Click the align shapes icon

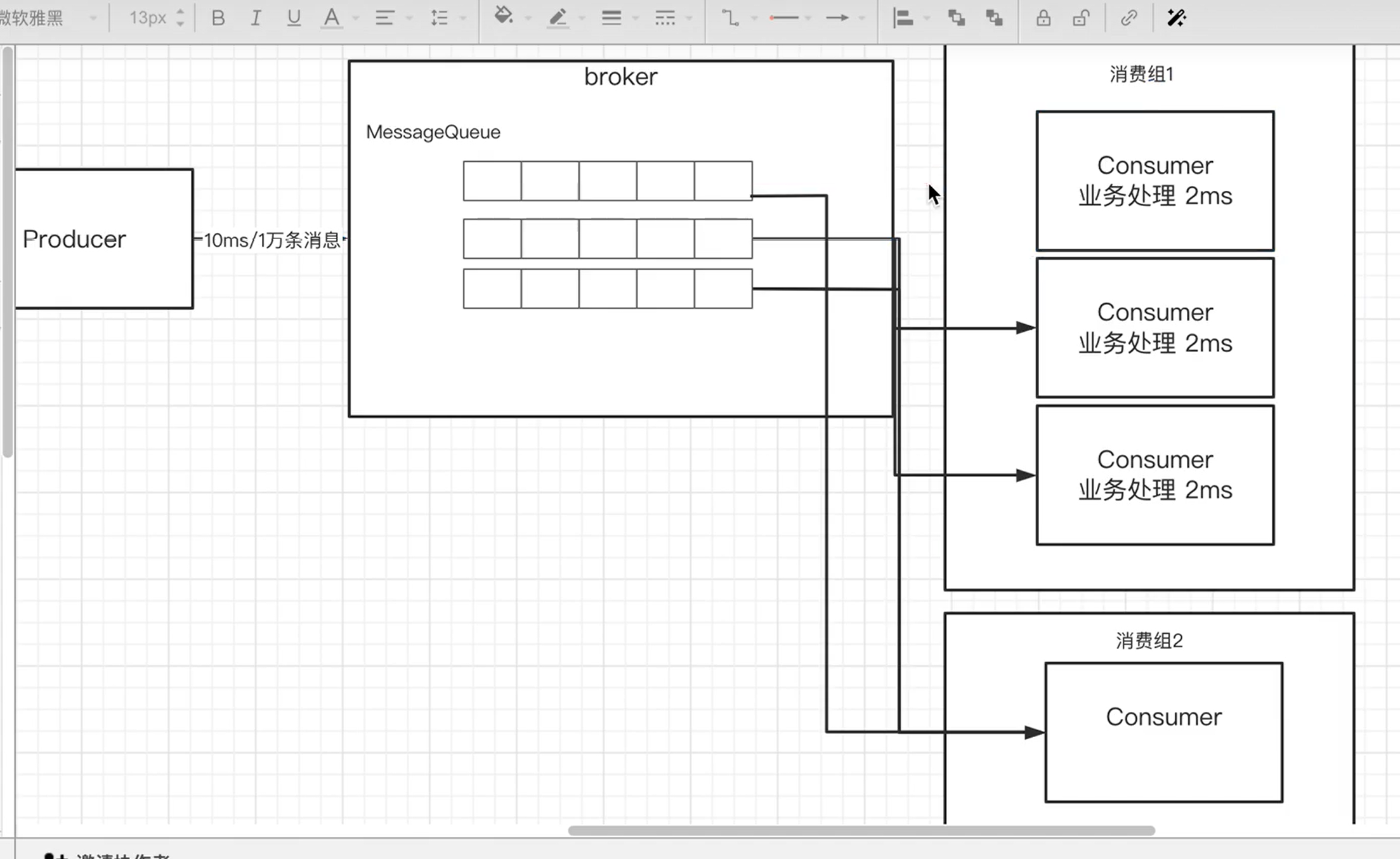coord(903,18)
